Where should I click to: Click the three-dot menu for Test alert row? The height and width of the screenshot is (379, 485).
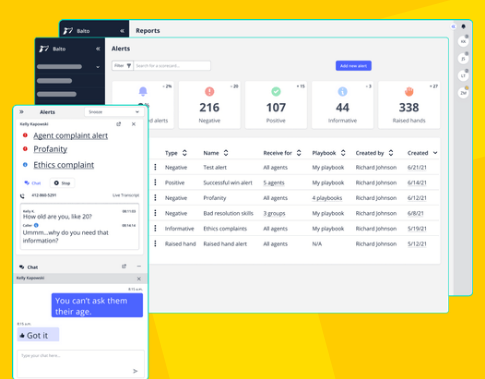point(155,167)
